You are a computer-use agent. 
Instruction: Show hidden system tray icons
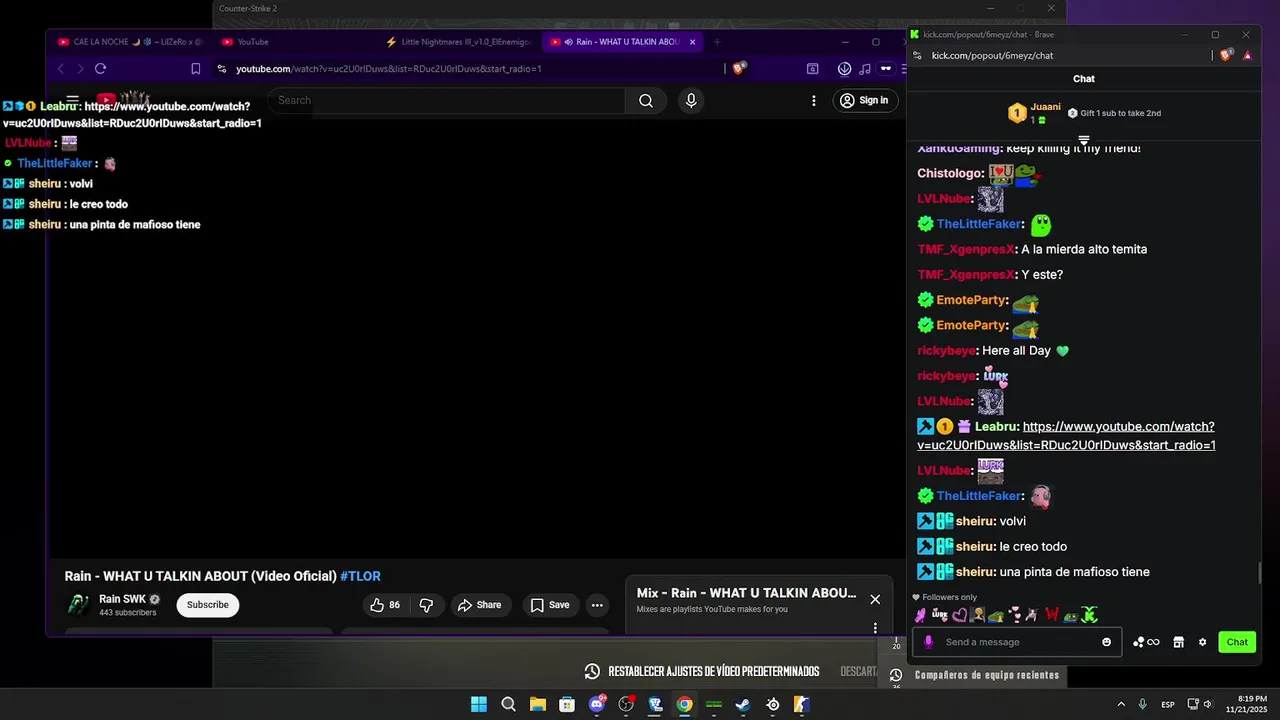click(1120, 704)
